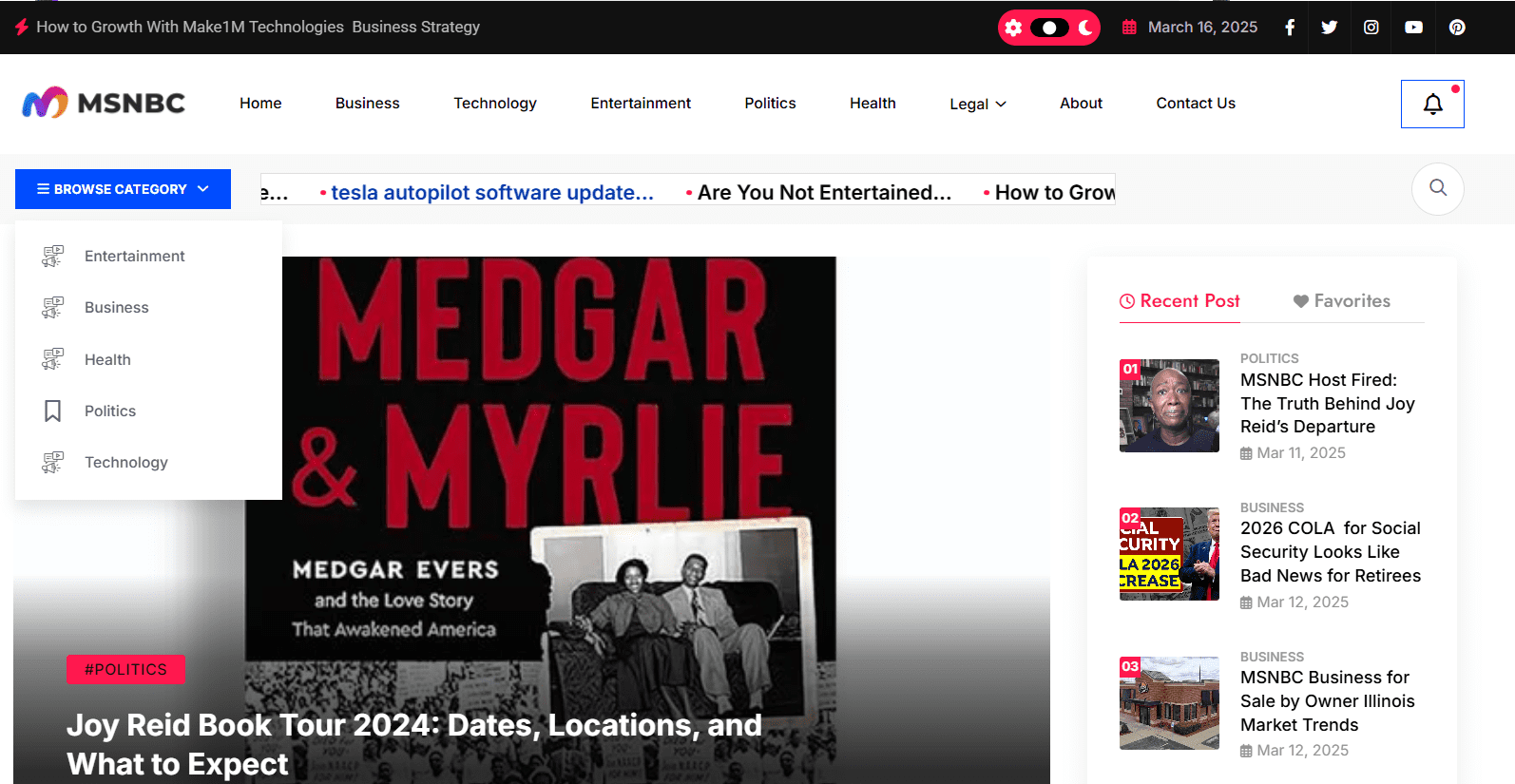This screenshot has height=784, width=1515.
Task: Open the Pinterest social icon
Action: click(x=1457, y=28)
